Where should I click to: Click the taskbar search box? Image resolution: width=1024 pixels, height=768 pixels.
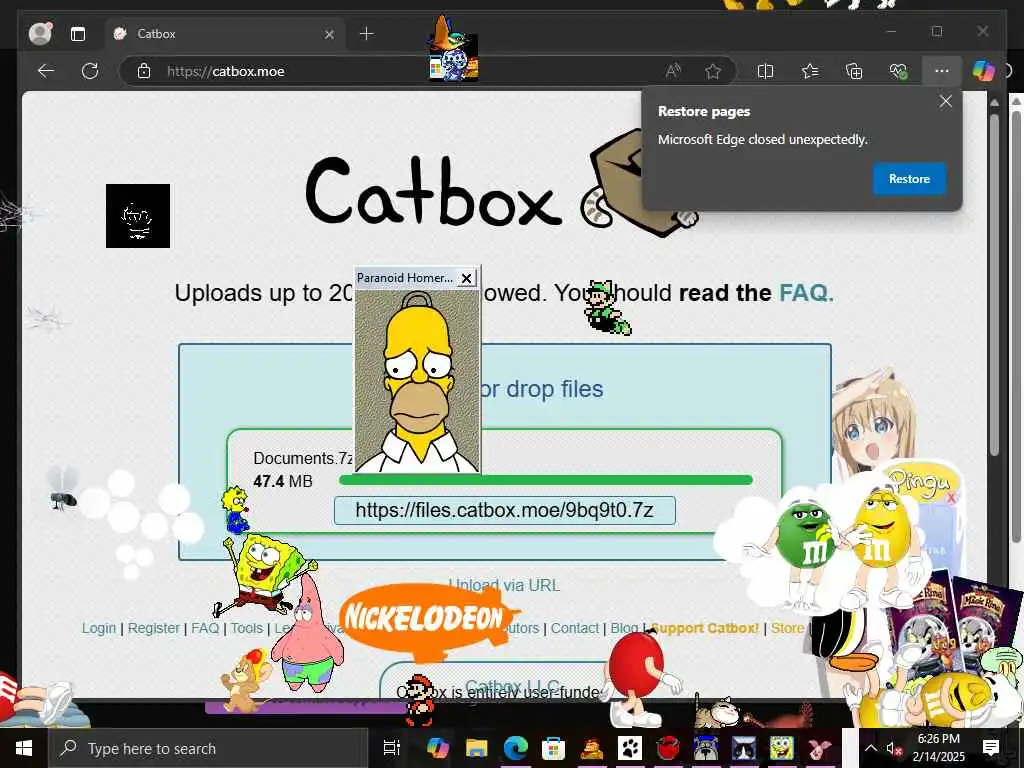click(x=208, y=748)
